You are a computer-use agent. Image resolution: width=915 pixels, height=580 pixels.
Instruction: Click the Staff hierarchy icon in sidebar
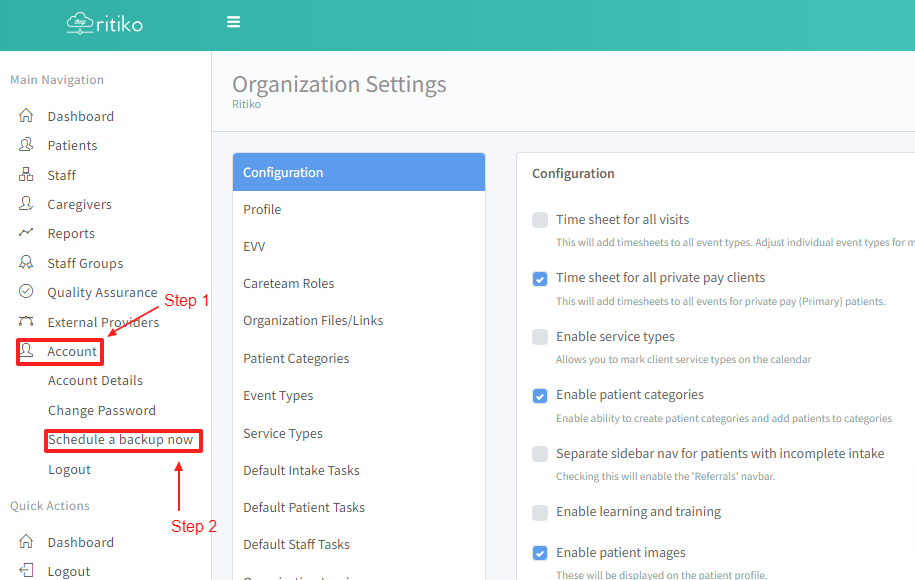(x=27, y=175)
